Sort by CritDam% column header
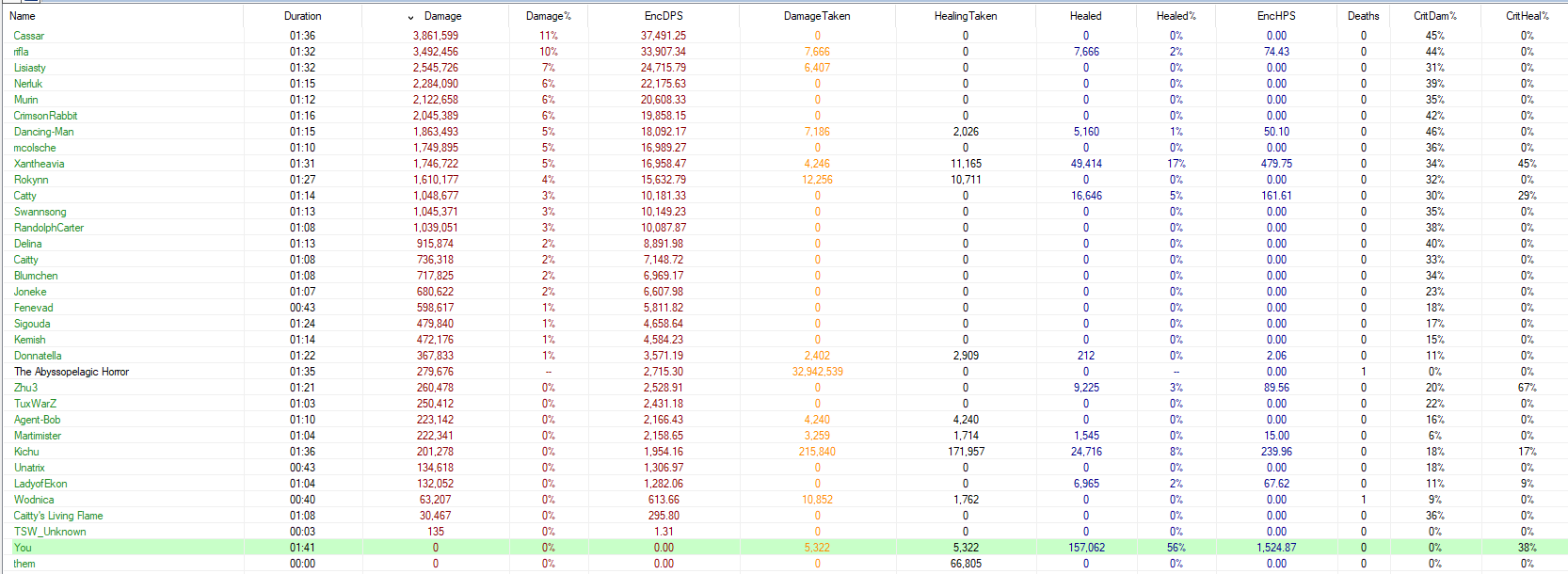 click(1434, 16)
